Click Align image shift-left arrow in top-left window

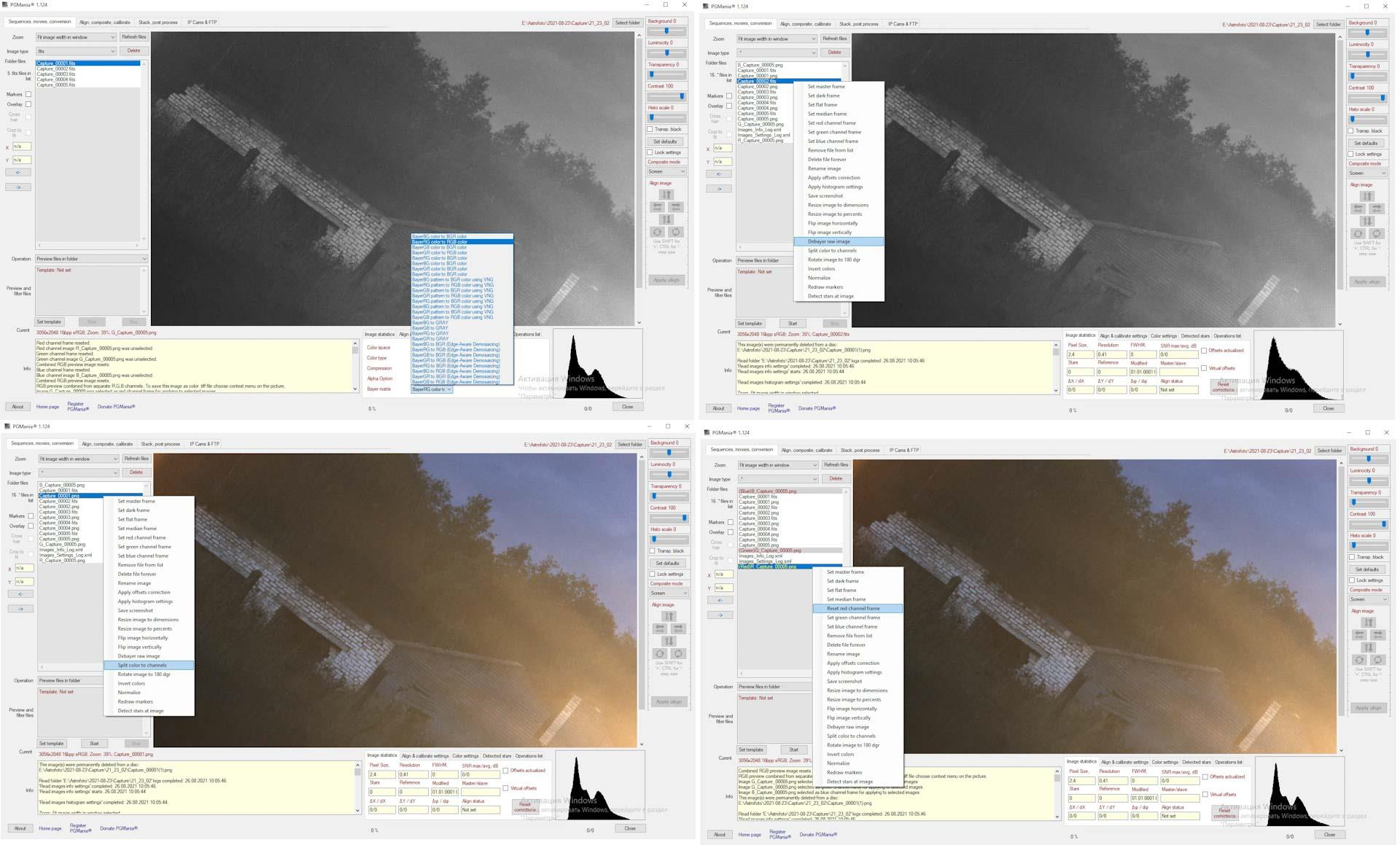point(658,207)
